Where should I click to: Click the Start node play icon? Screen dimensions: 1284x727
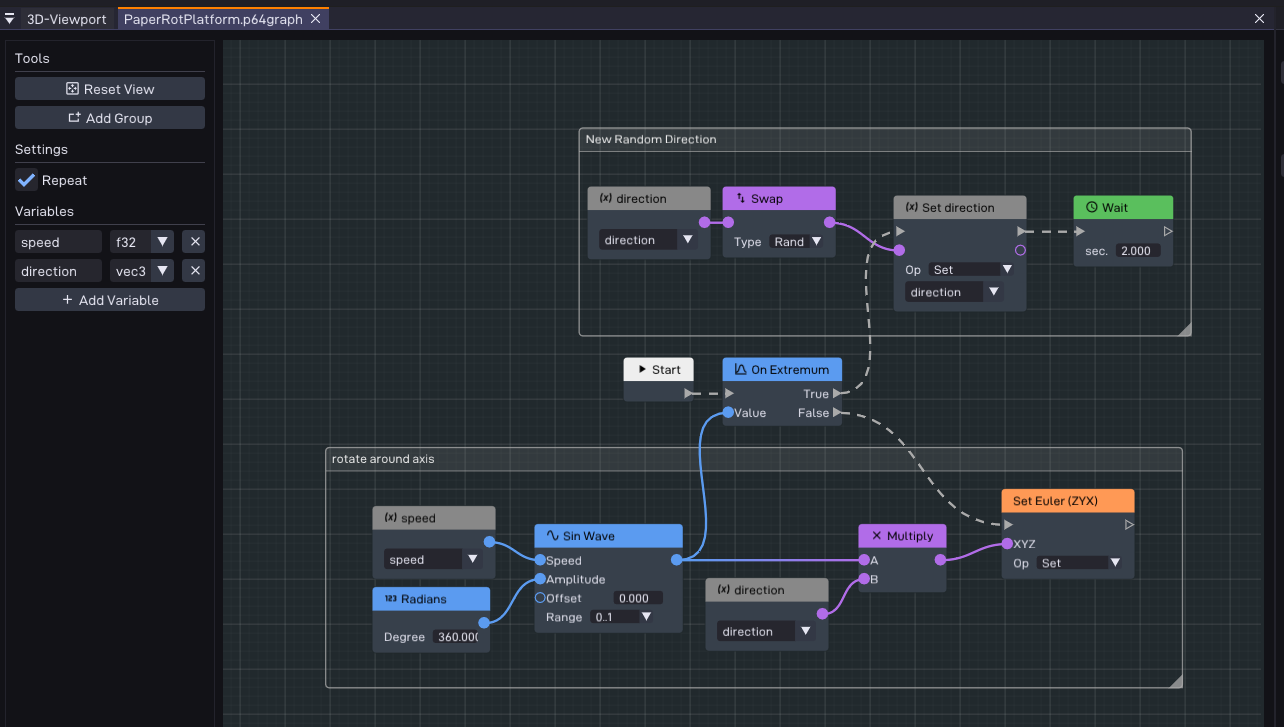(642, 369)
